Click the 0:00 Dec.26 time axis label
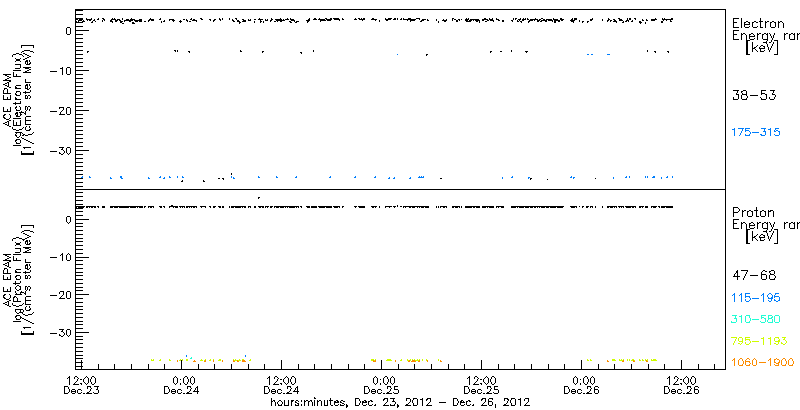 tap(582, 386)
